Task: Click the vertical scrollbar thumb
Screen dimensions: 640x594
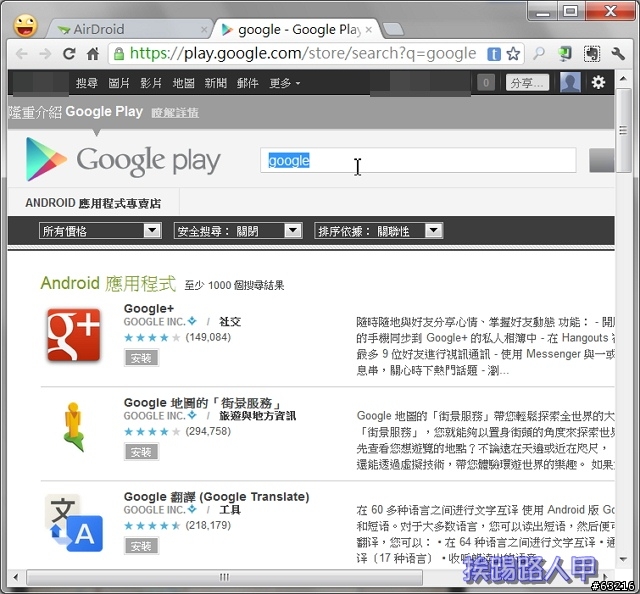Action: pyautogui.click(x=623, y=131)
